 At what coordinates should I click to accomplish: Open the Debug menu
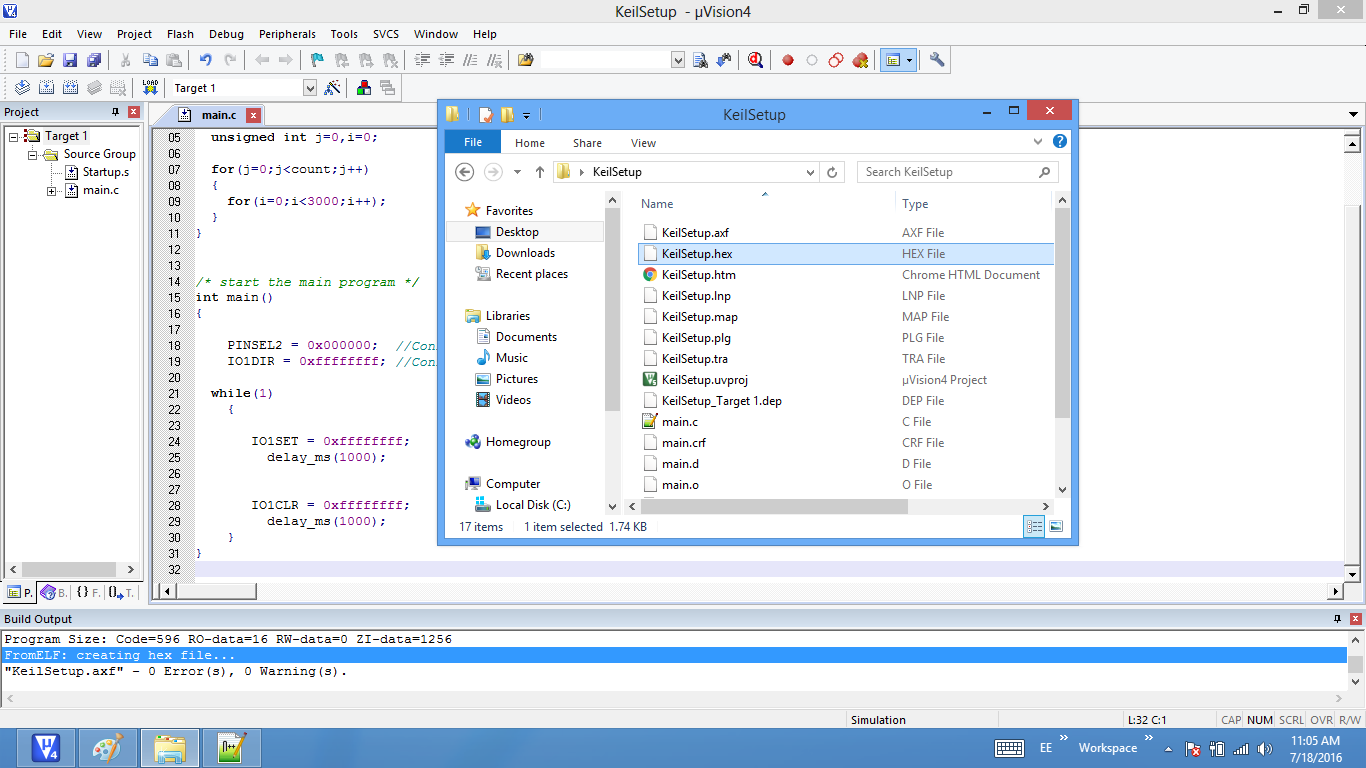226,34
